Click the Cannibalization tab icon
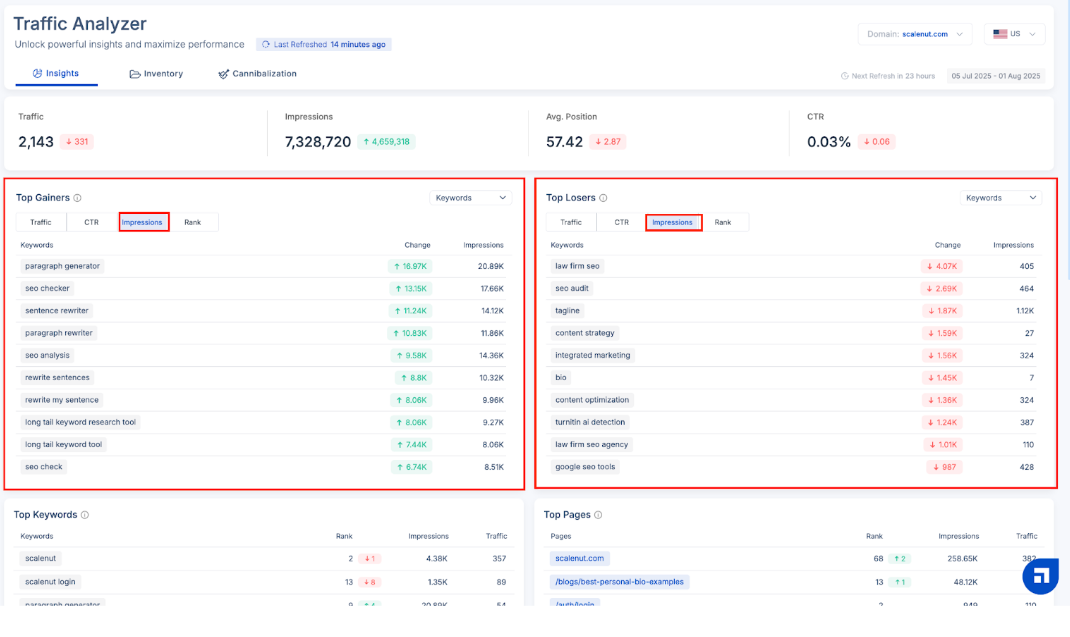Screen dimensions: 1070x637 (x=224, y=74)
